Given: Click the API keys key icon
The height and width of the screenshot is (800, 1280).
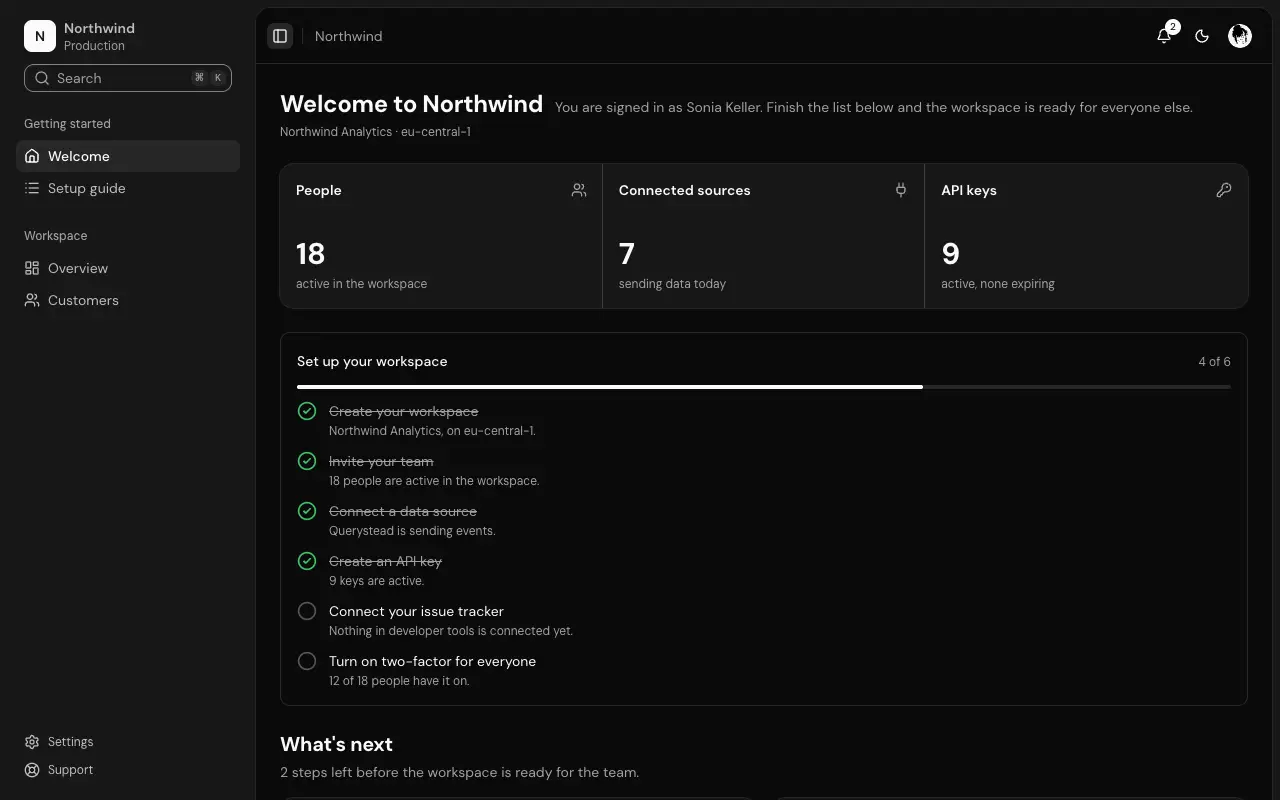Looking at the screenshot, I should (x=1224, y=190).
